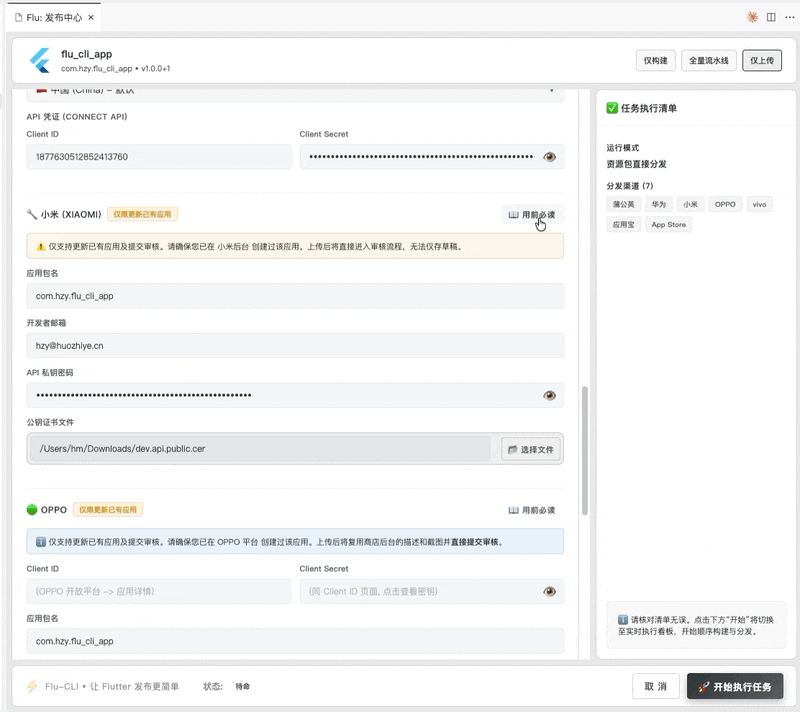Click info icon in checklist hint
This screenshot has height=712, width=800.
(x=623, y=620)
